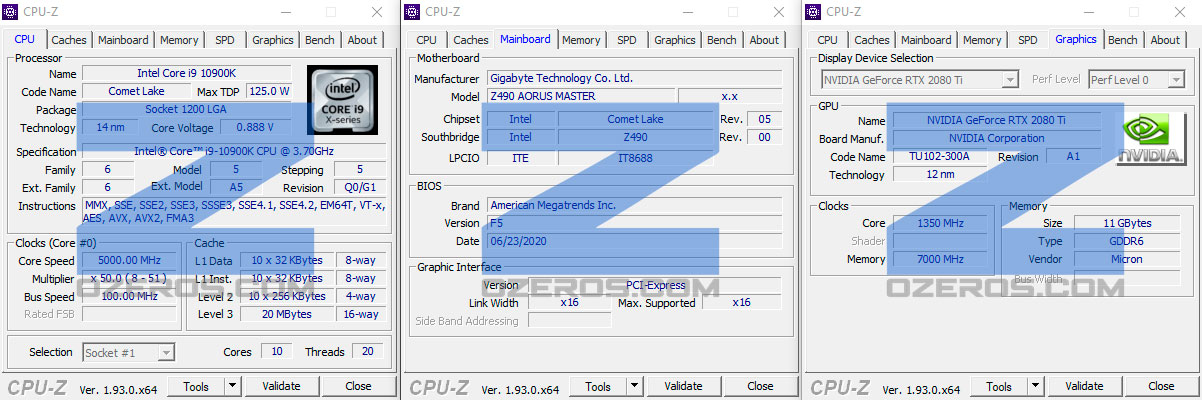Click BIOS brand American Megatrends Inc.
Viewport: 1202px width, 400px height.
tap(634, 205)
